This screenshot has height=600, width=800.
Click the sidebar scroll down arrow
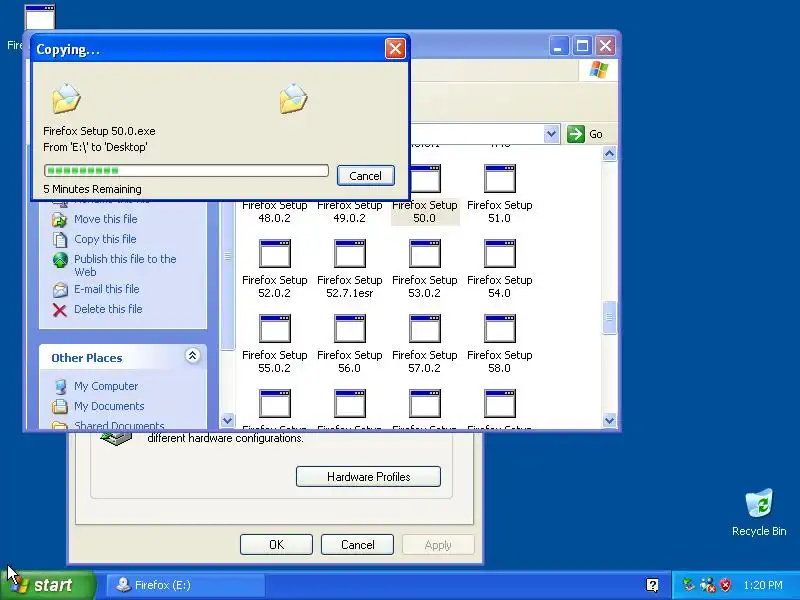[x=228, y=420]
